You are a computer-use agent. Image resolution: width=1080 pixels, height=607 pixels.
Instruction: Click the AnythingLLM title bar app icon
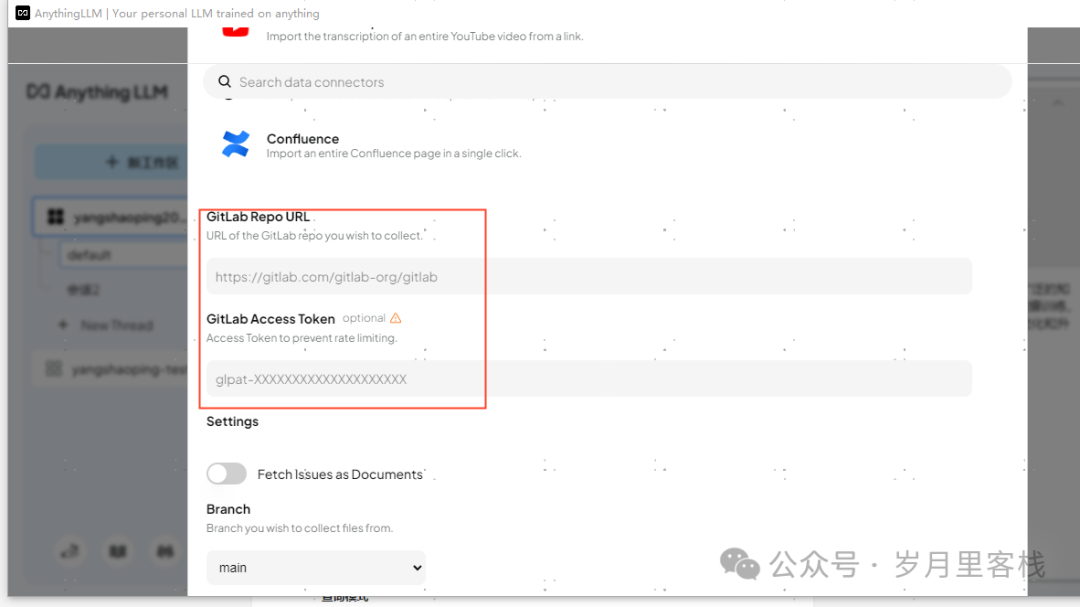tap(23, 13)
